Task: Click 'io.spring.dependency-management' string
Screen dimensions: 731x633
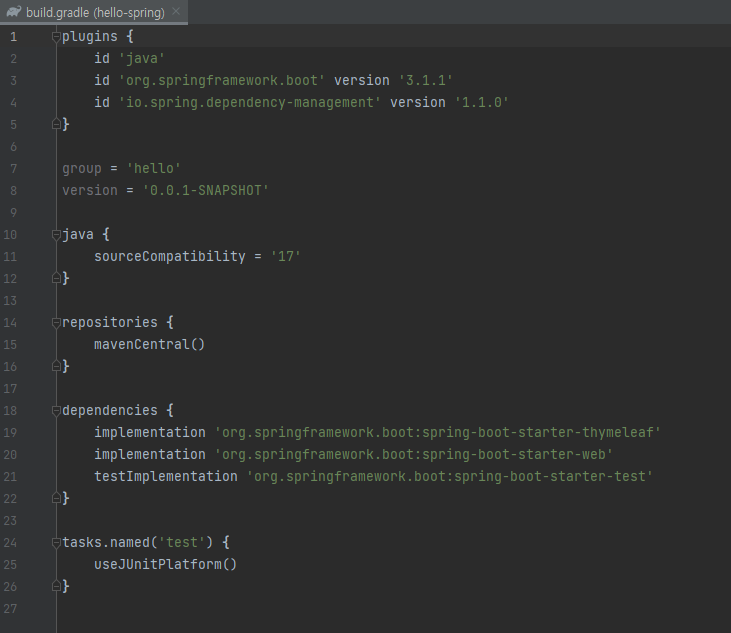Action: [x=250, y=103]
